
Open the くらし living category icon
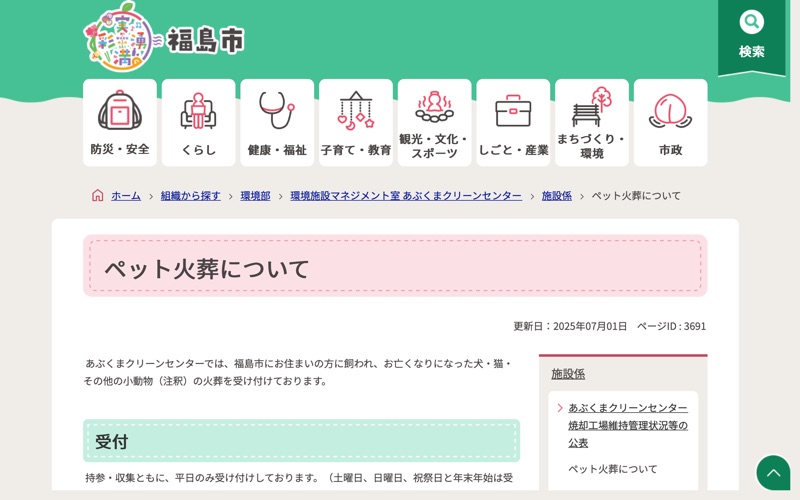pyautogui.click(x=198, y=122)
